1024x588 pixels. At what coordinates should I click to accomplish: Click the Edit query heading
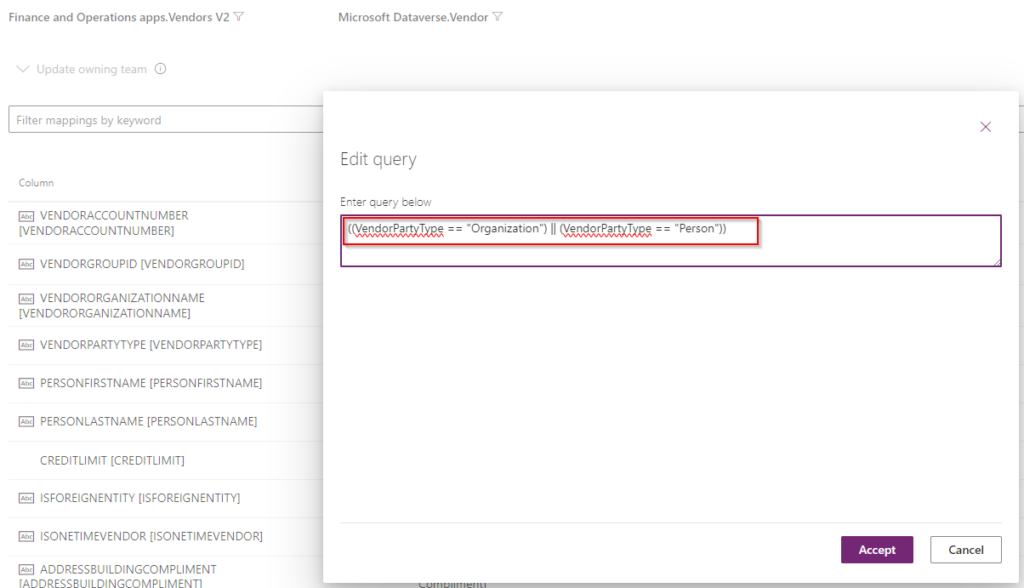click(378, 159)
